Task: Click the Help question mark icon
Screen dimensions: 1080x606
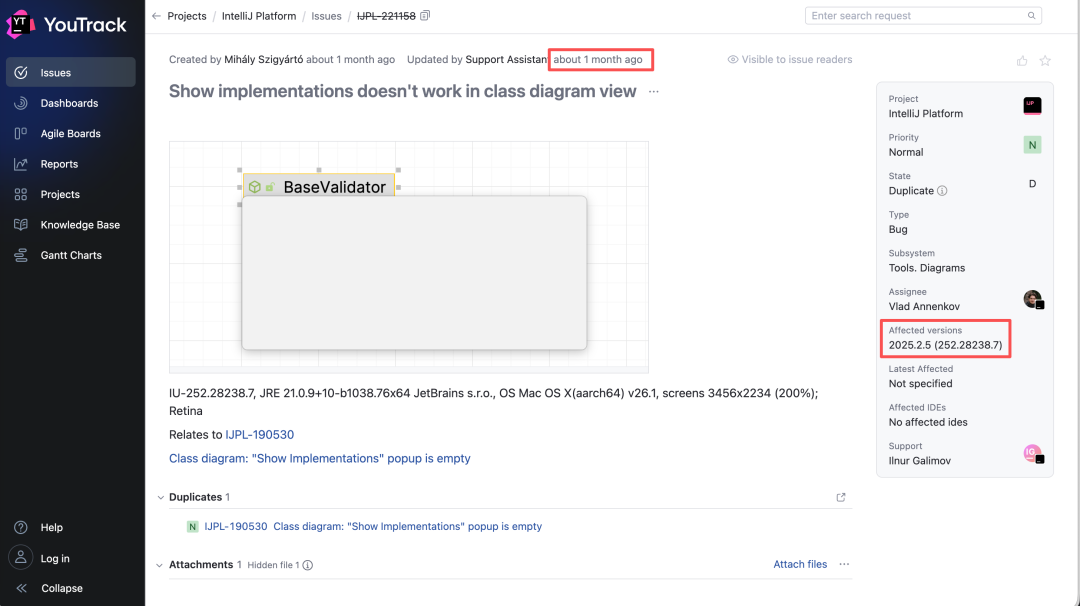Action: pos(21,527)
